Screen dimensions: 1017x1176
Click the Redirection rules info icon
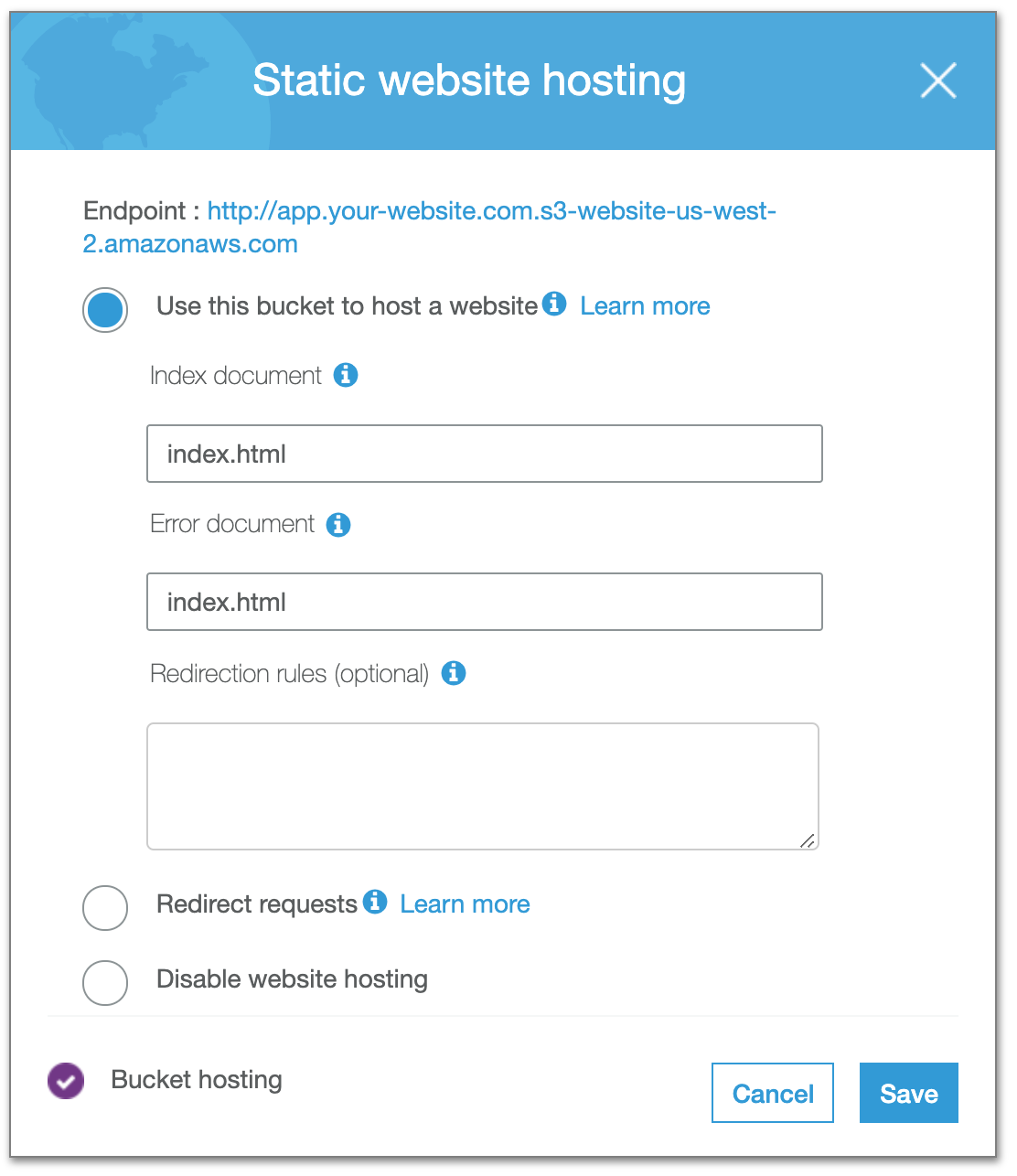[453, 673]
